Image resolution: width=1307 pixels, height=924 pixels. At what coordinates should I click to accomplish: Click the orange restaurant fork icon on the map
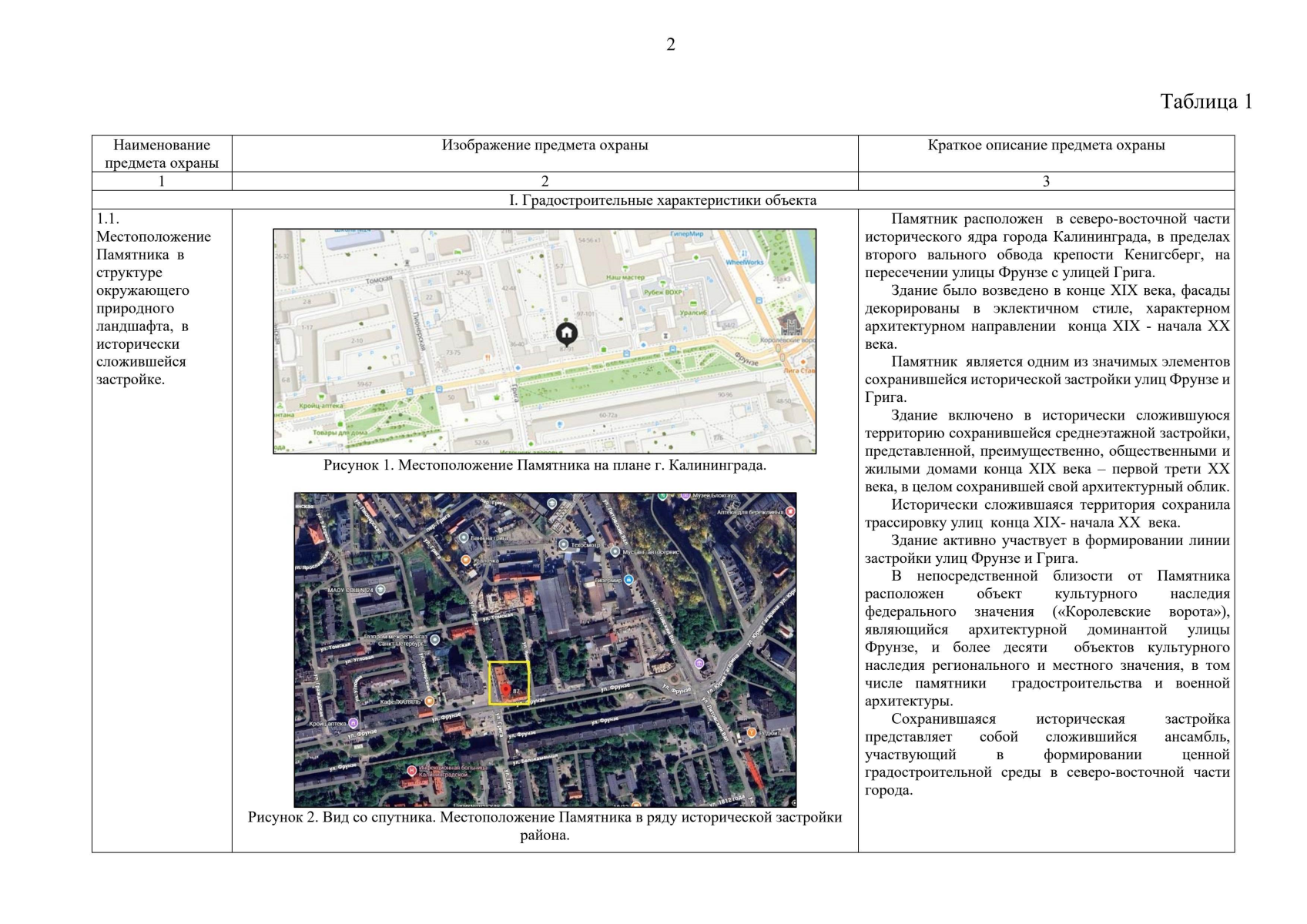487,358
